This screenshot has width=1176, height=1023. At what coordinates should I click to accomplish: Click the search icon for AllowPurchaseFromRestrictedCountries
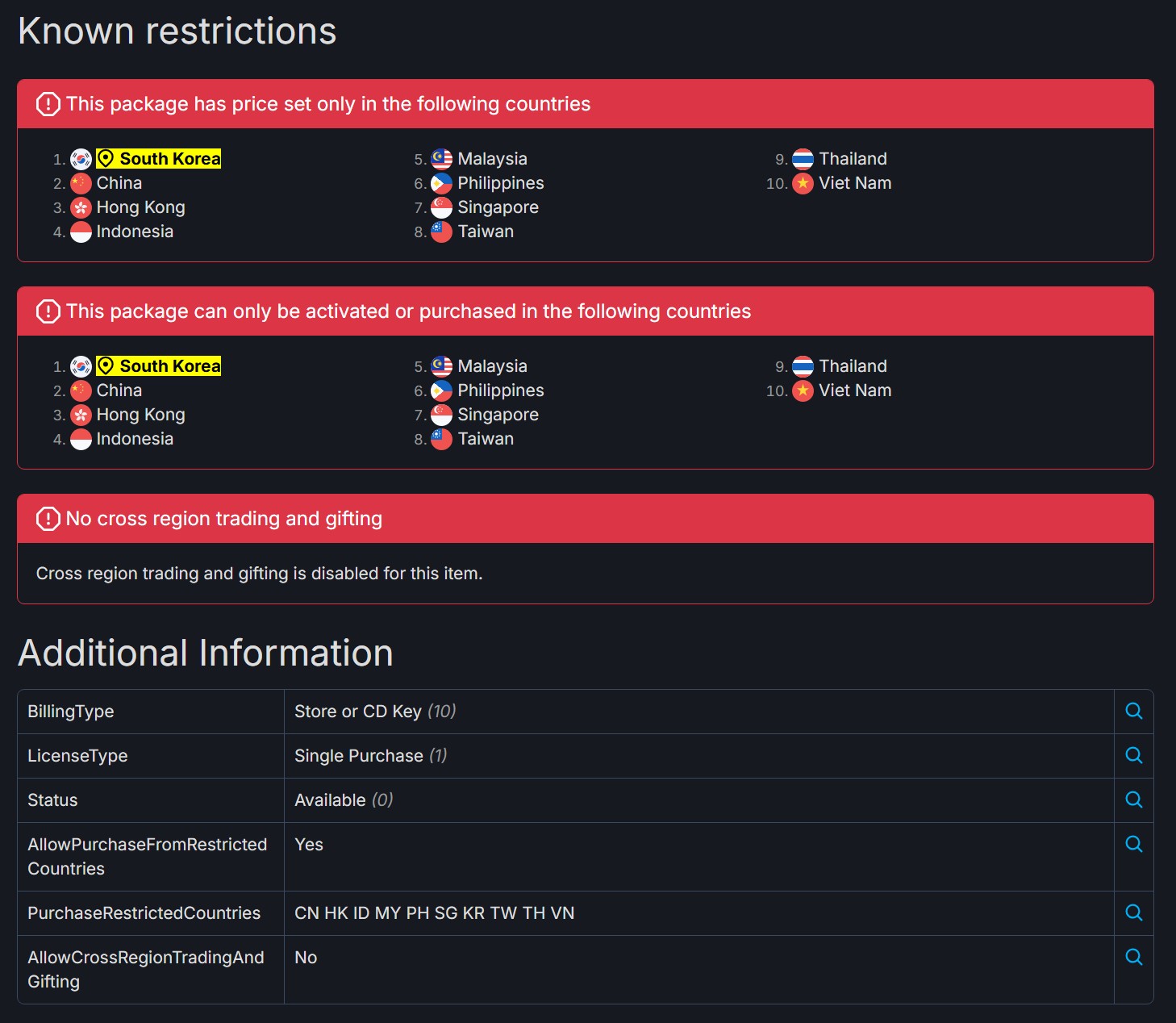(x=1133, y=844)
